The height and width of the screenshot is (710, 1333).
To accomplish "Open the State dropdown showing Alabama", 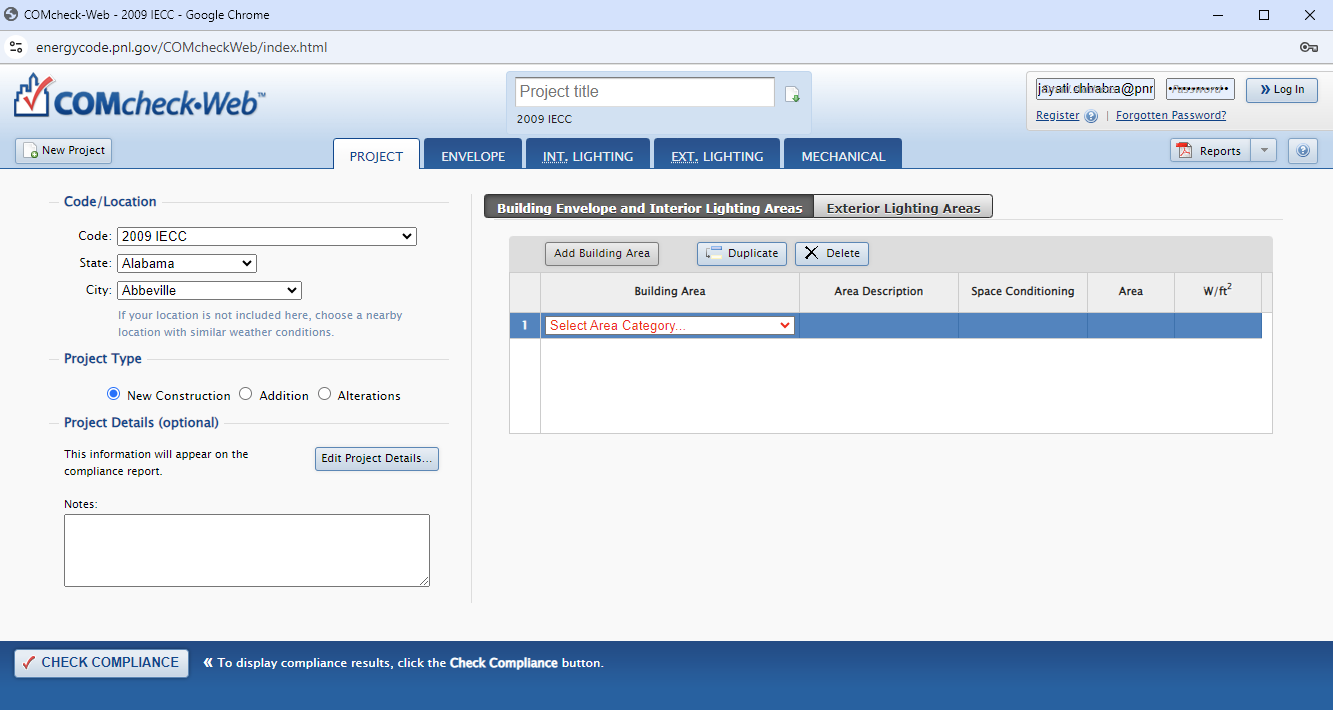I will pos(187,264).
